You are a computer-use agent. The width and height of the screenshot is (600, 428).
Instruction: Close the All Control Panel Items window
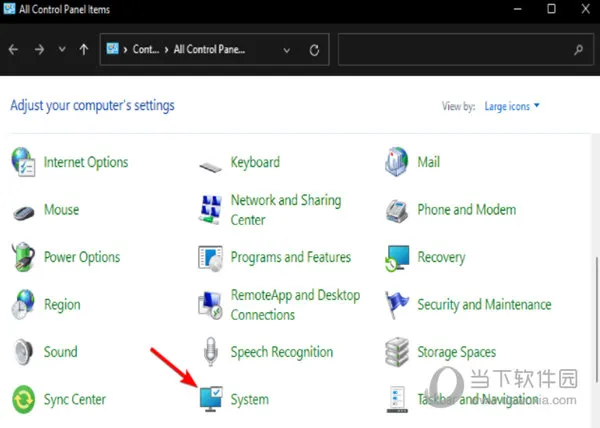pyautogui.click(x=585, y=9)
